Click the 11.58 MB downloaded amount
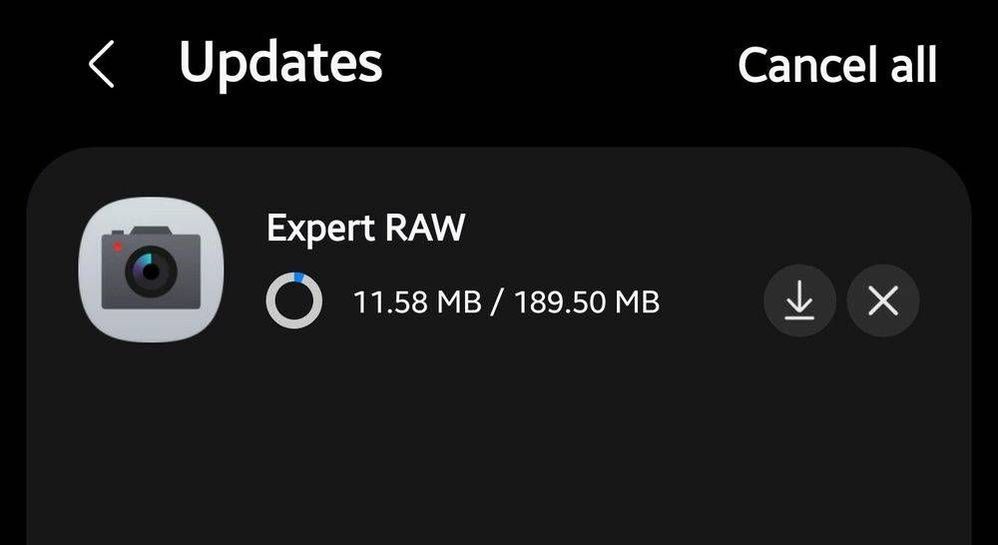 coord(417,302)
